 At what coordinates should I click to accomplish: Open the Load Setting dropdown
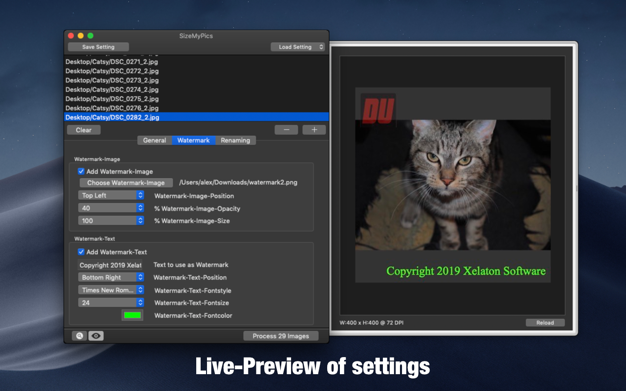pyautogui.click(x=298, y=47)
